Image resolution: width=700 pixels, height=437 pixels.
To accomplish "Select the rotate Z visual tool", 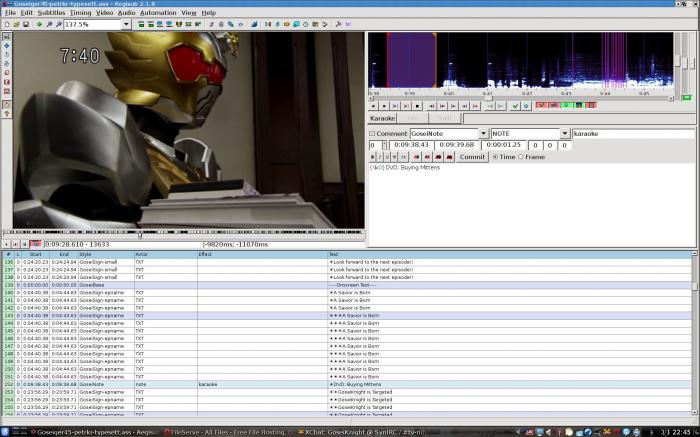I will (x=6, y=54).
